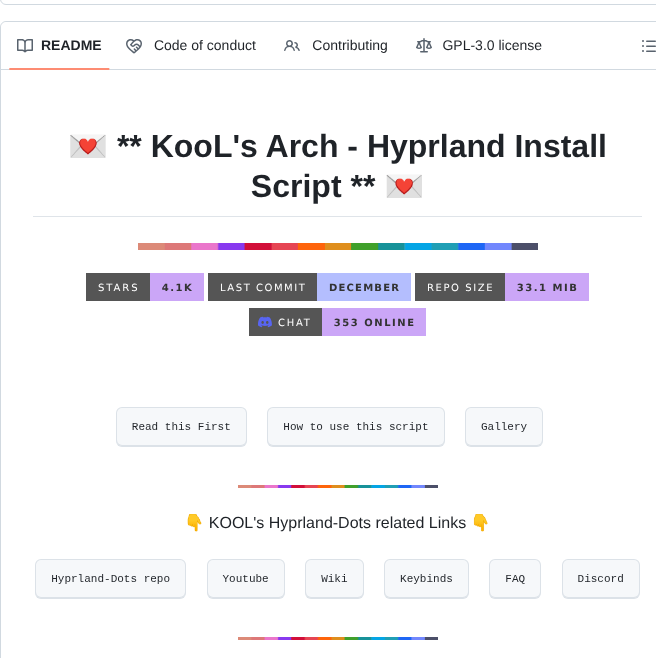Open the README tab
Screen dimensions: 656x658
(x=59, y=45)
